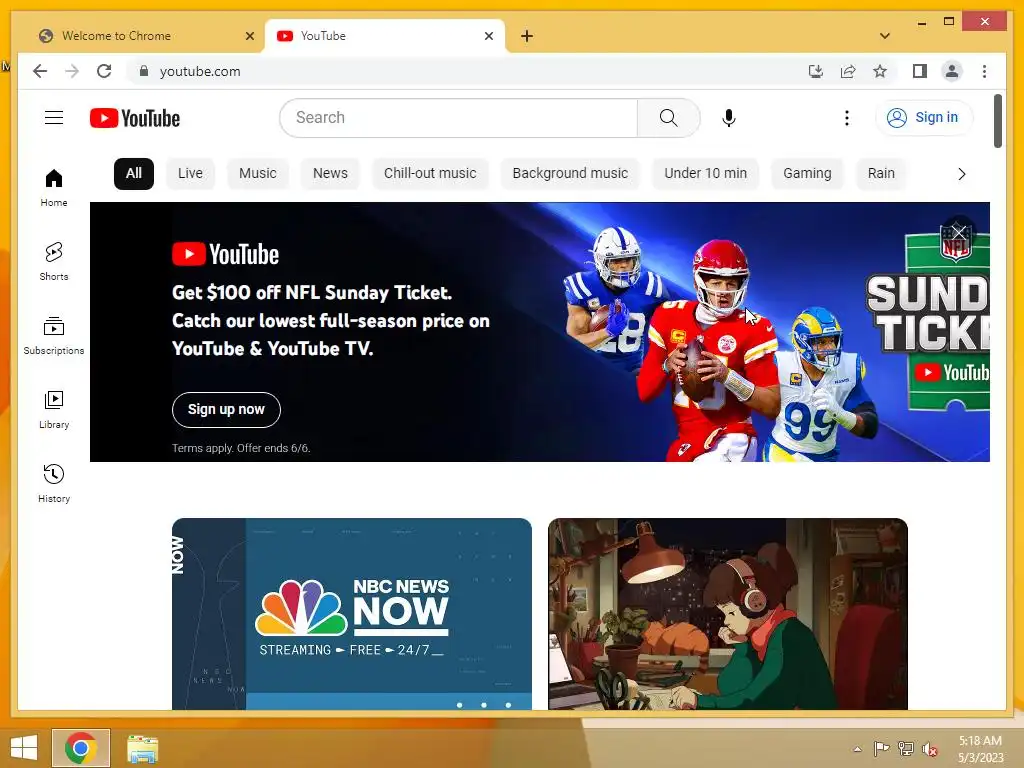
Task: Select the Under 10 min chip
Action: pyautogui.click(x=705, y=174)
